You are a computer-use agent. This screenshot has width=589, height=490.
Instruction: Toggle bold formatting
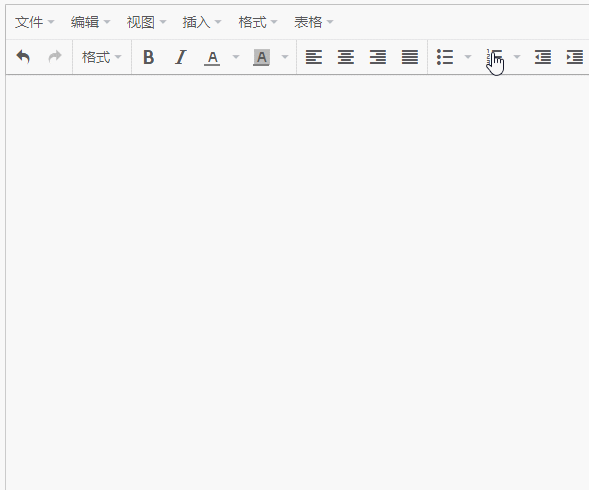point(149,57)
